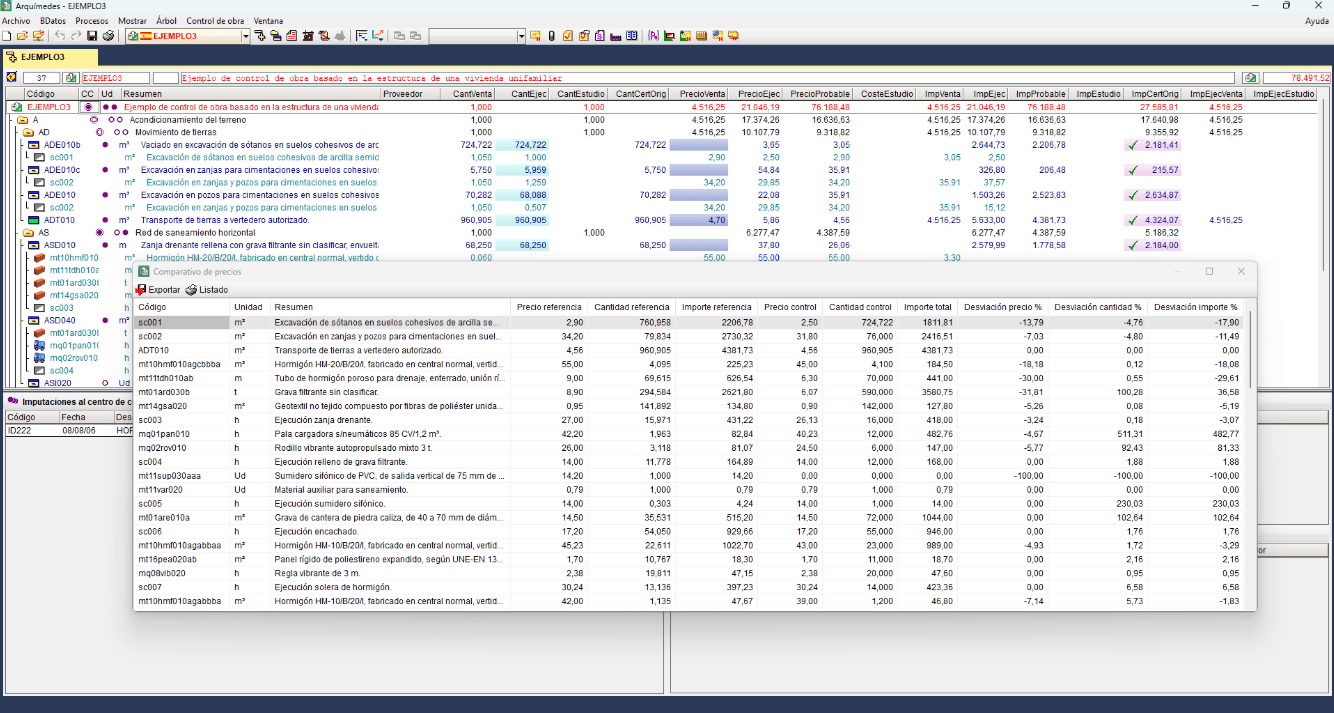This screenshot has height=713, width=1334.
Task: Click the open folder toolbar icon
Action: tap(22, 36)
